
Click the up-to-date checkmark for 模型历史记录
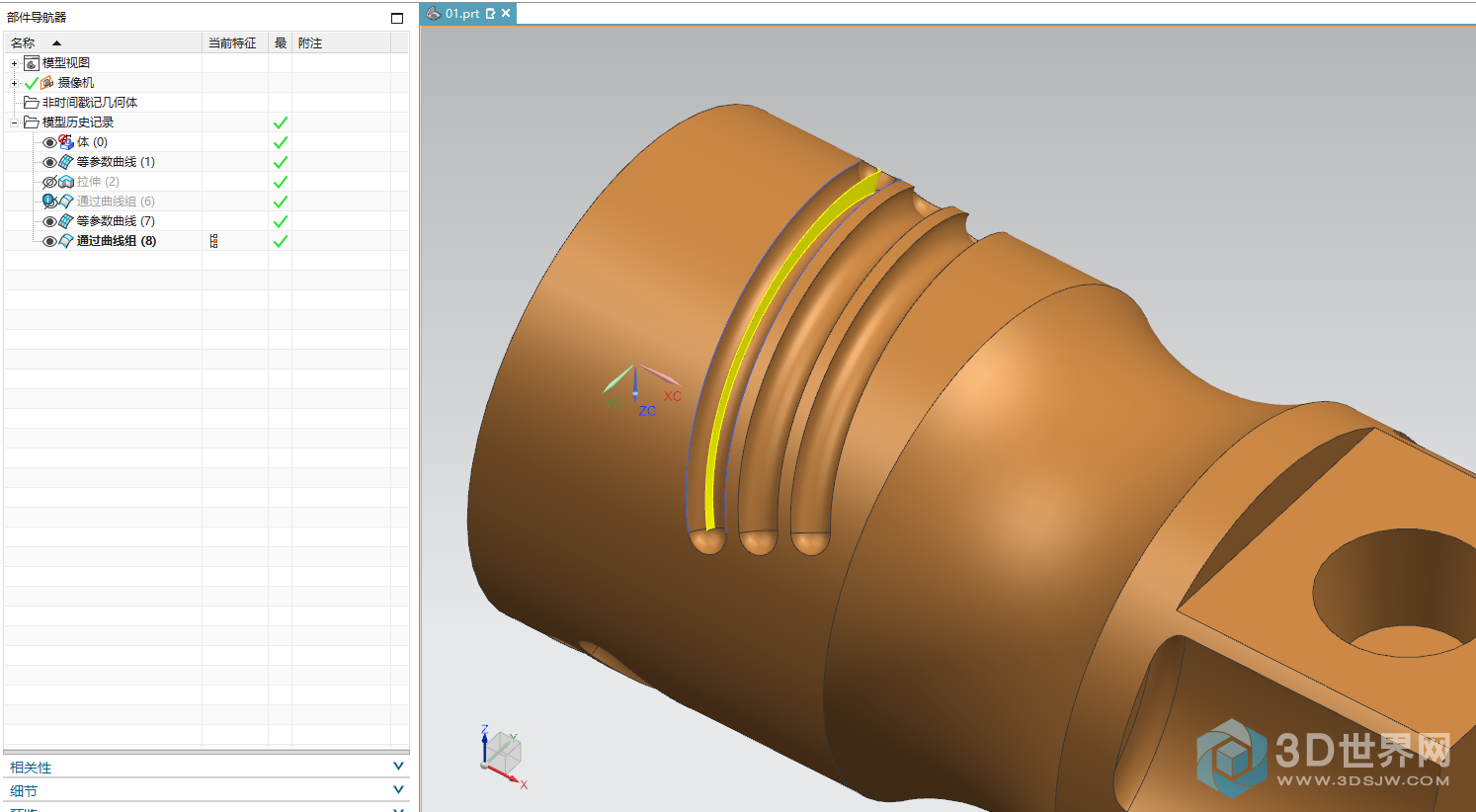(281, 122)
